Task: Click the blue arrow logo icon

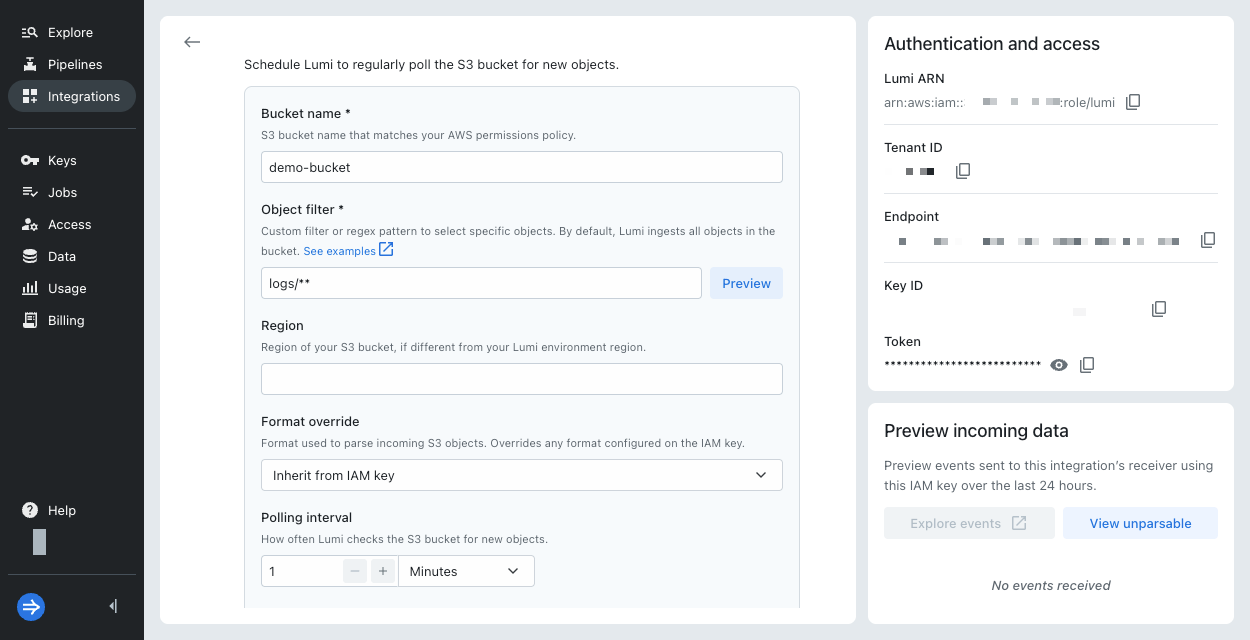Action: pyautogui.click(x=31, y=606)
